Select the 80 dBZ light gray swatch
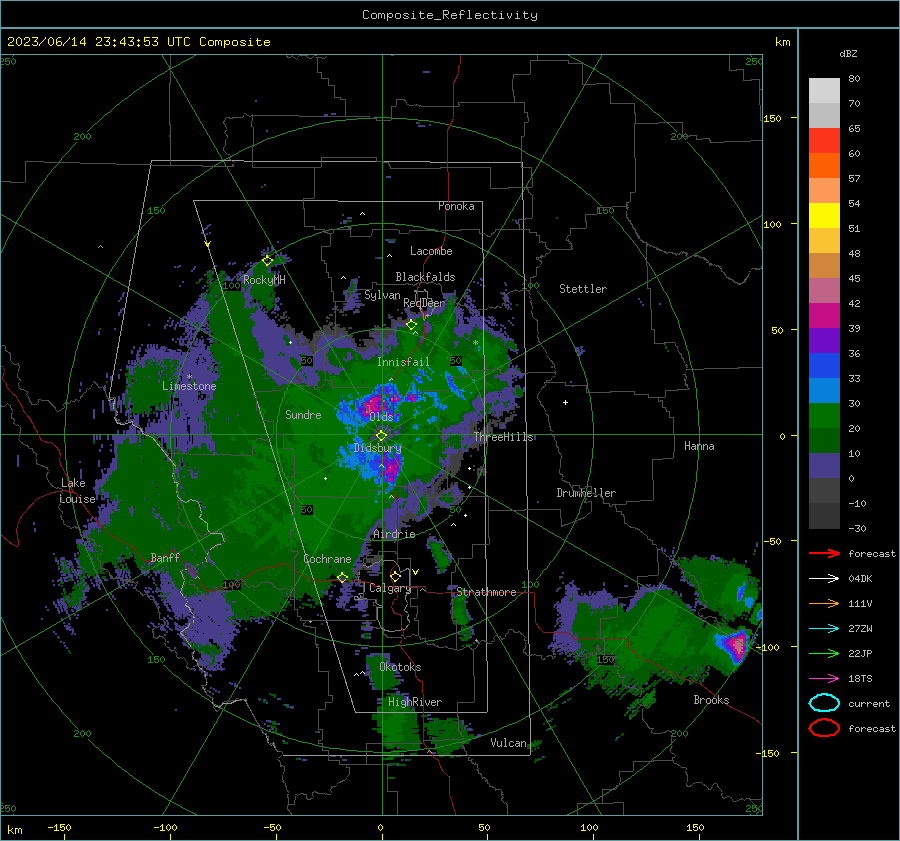Viewport: 900px width, 841px height. (x=824, y=90)
